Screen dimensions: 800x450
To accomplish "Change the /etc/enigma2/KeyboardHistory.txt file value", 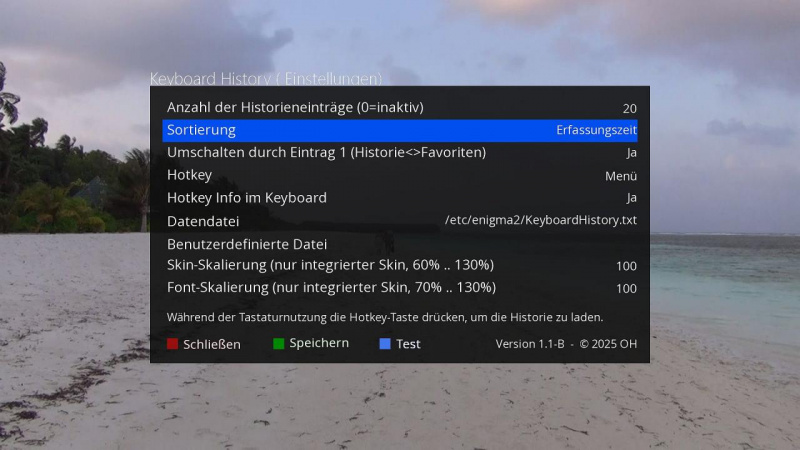I will tap(541, 220).
